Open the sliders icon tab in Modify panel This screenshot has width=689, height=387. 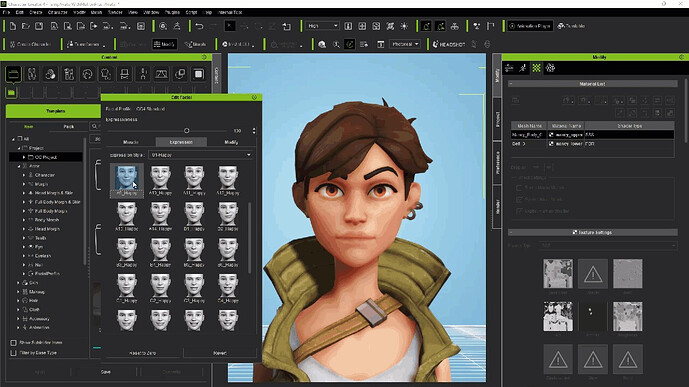pos(509,68)
